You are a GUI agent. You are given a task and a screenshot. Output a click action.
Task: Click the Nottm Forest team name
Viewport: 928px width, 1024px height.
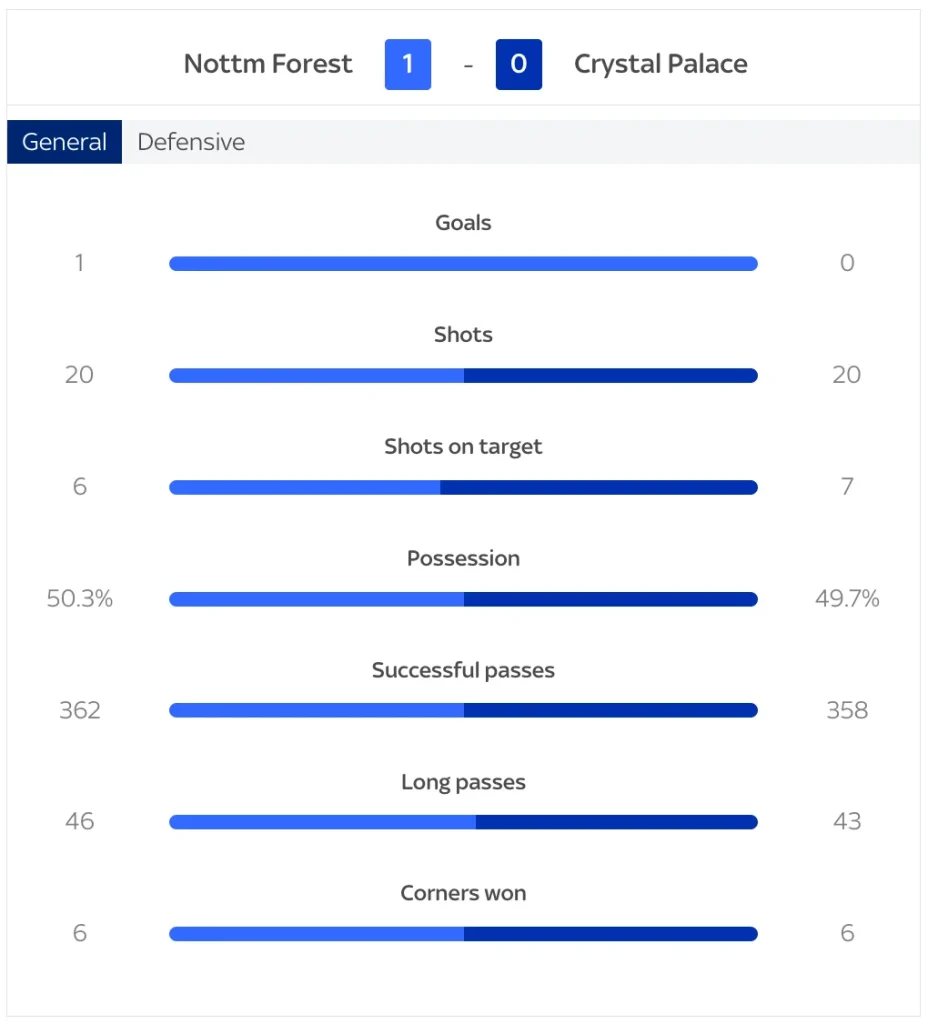click(267, 64)
